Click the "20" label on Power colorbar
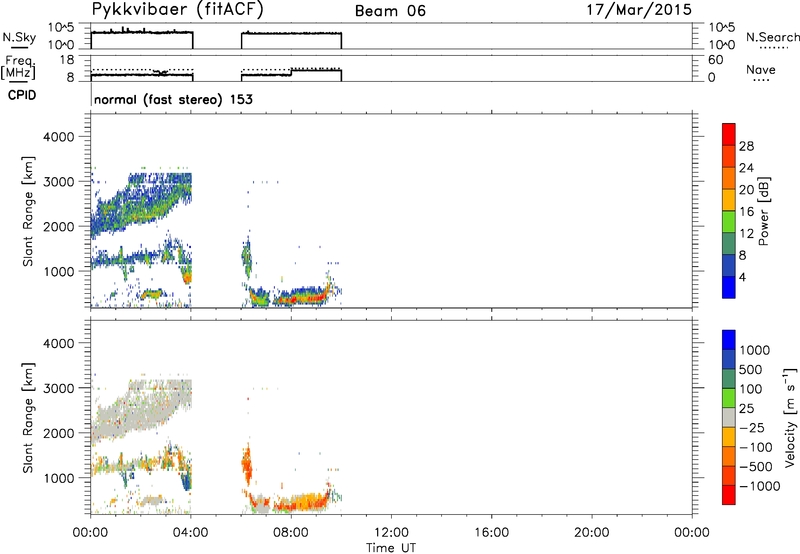 pyautogui.click(x=746, y=190)
